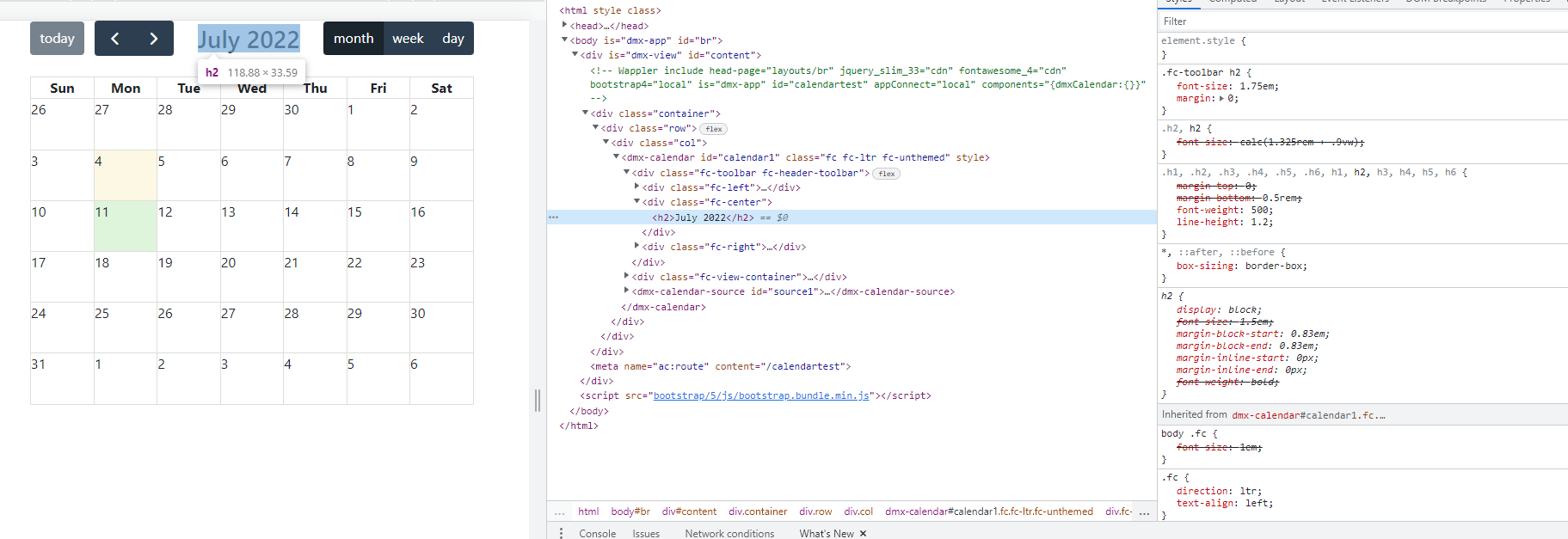Switch the calendar to month view
The height and width of the screenshot is (539, 1568).
click(x=354, y=39)
